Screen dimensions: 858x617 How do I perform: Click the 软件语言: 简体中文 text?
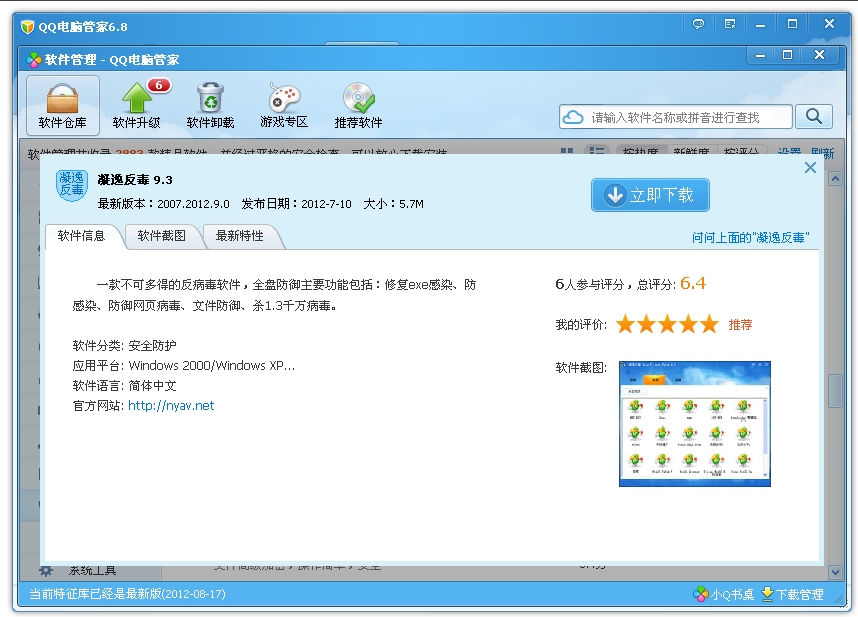pos(124,386)
